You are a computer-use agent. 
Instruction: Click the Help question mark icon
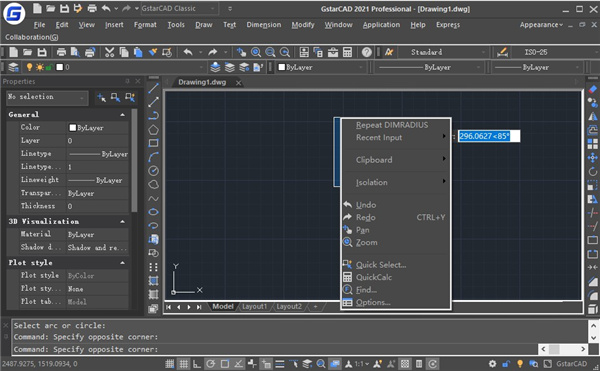[x=367, y=52]
